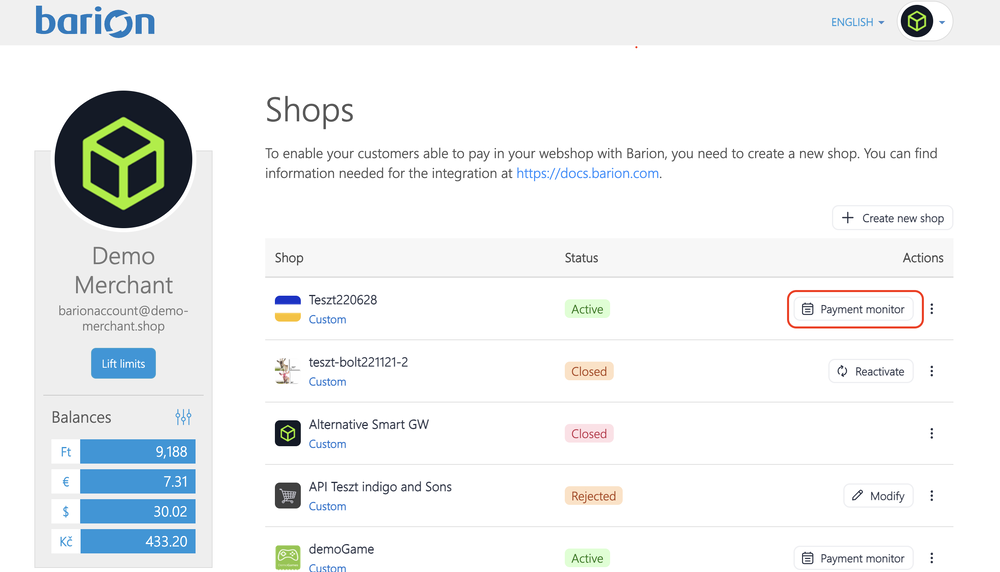Click Create new shop button

(x=892, y=218)
